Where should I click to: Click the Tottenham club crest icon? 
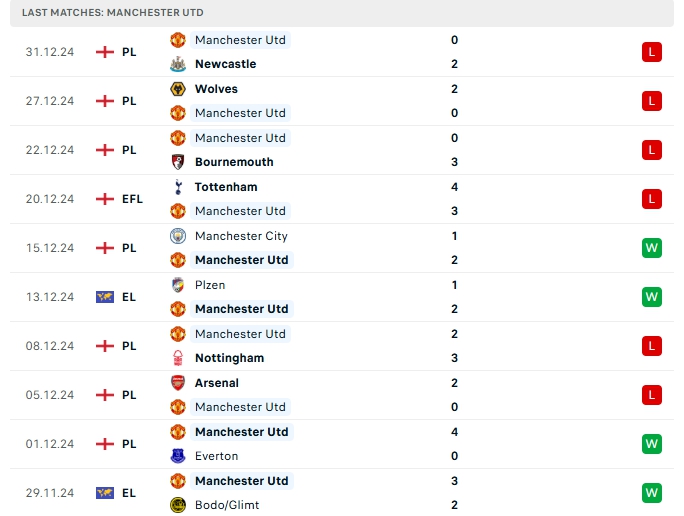tap(178, 187)
